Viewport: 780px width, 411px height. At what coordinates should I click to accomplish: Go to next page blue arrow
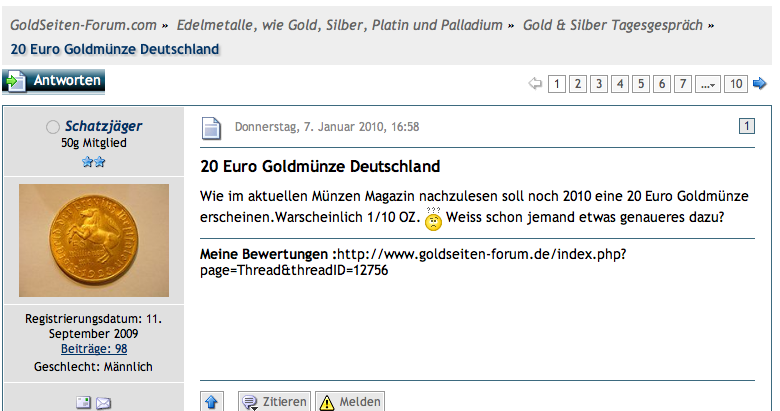click(760, 84)
